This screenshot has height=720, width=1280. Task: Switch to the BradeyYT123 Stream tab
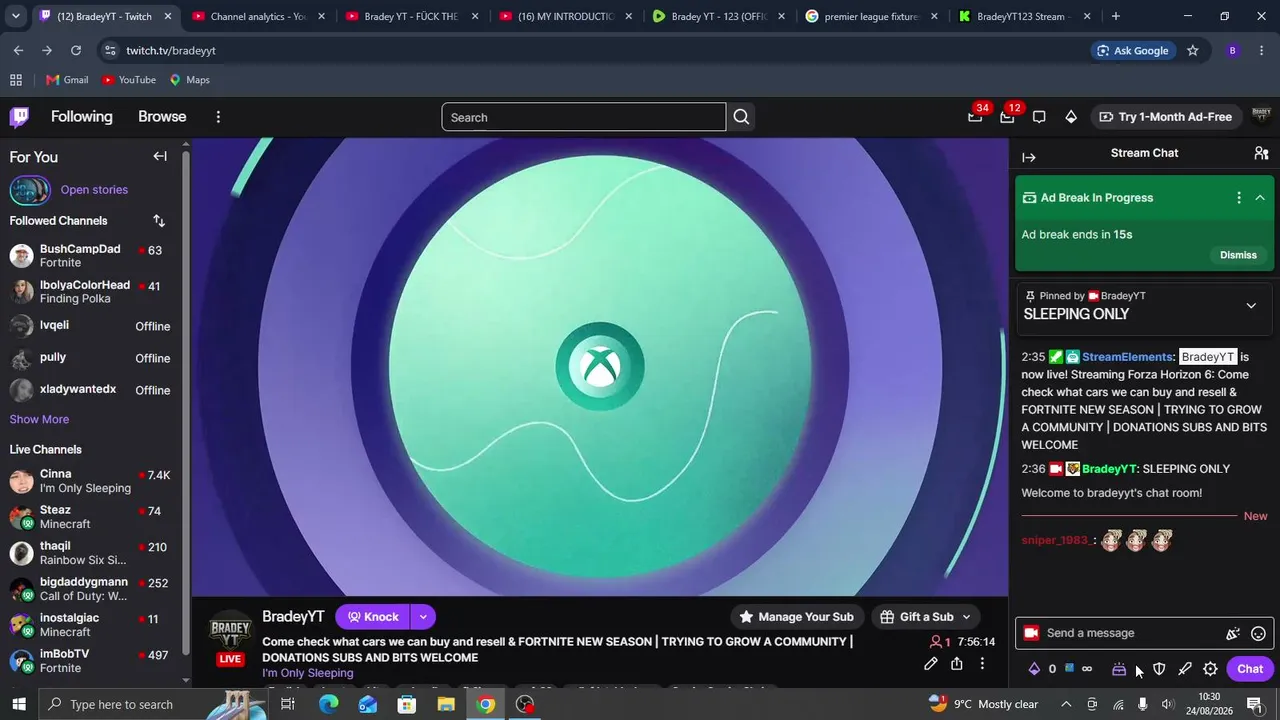1024,16
